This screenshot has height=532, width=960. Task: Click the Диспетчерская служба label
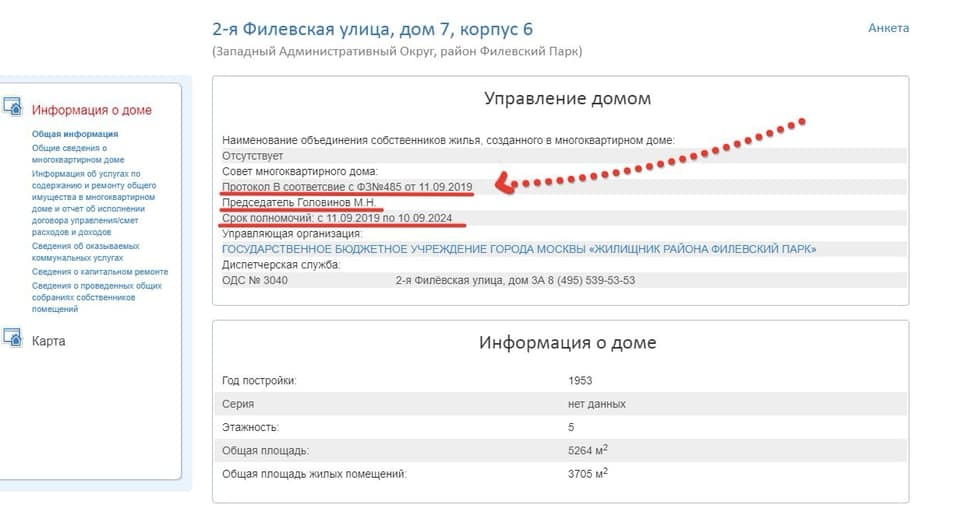[281, 265]
